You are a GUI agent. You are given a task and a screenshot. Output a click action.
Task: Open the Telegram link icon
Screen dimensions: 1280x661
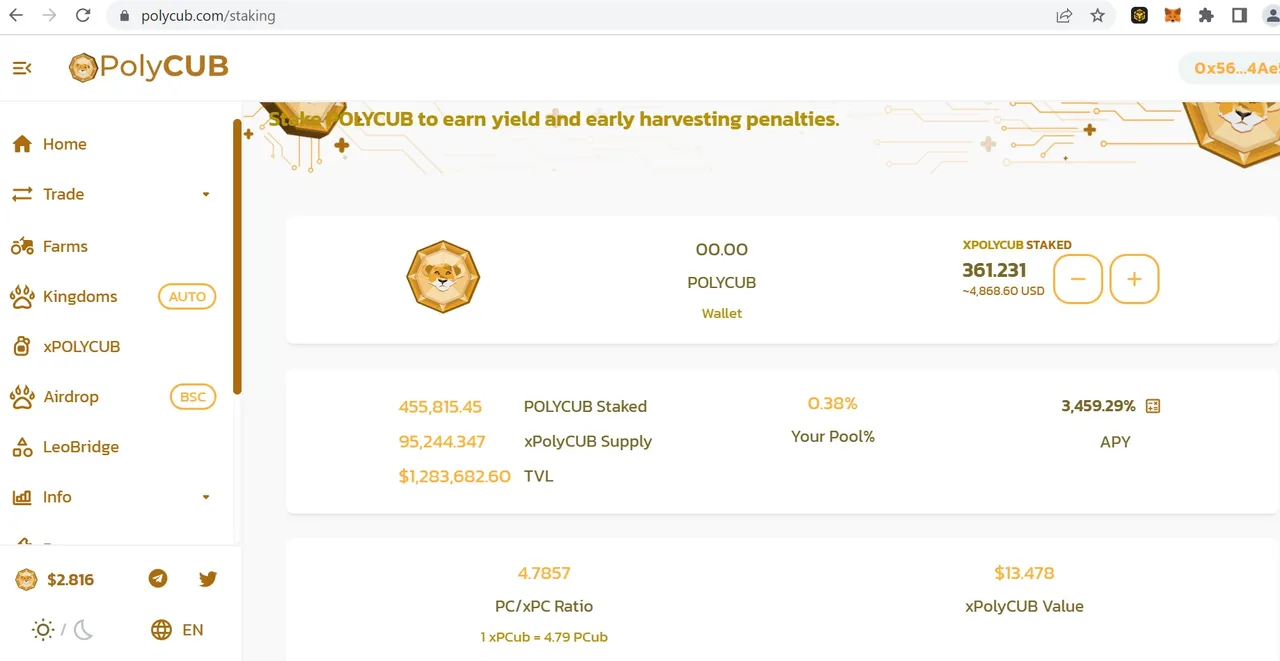click(158, 578)
